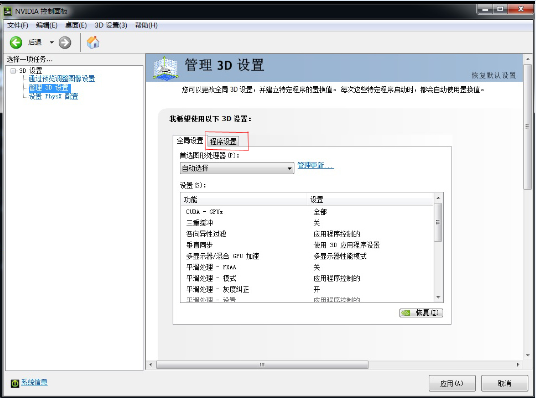The height and width of the screenshot is (398, 536).
Task: Open the 3D 设置 menu in menu bar
Action: [x=111, y=25]
